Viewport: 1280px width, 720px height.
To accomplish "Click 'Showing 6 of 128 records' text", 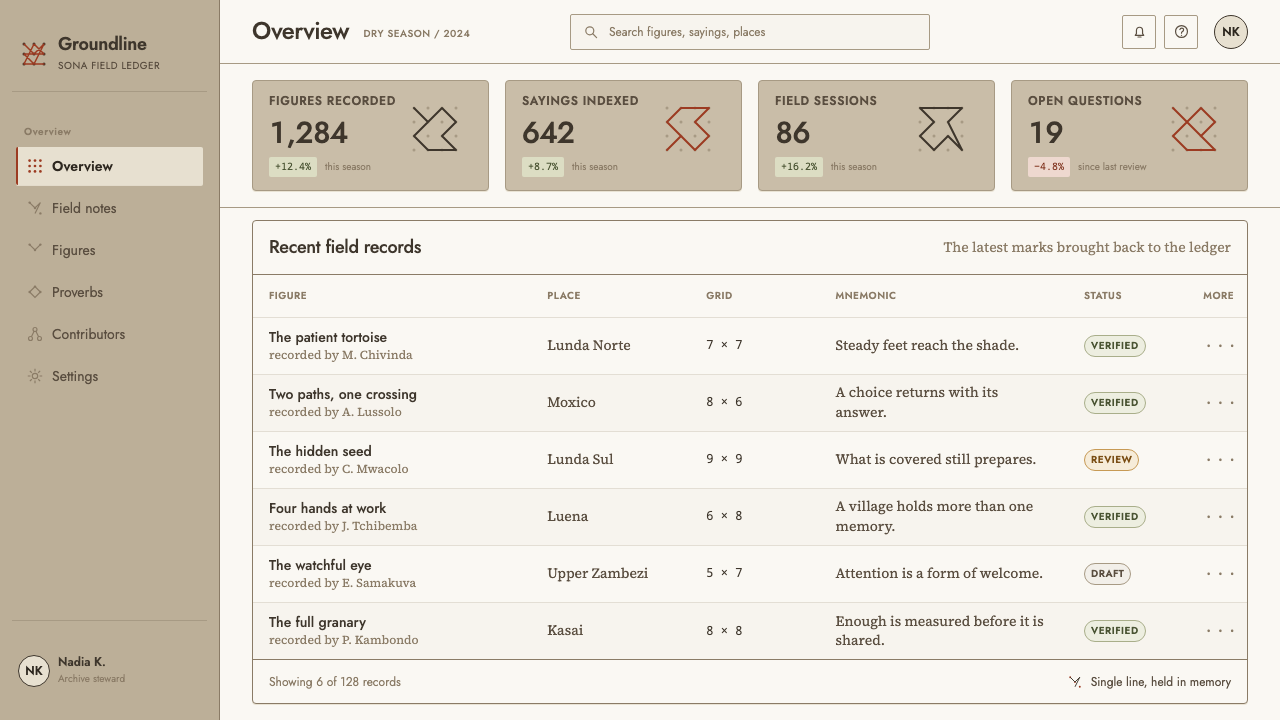I will point(335,682).
